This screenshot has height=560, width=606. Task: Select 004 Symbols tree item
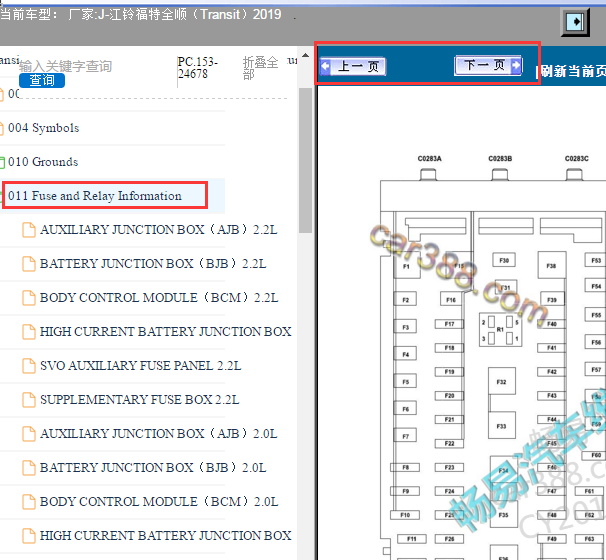(x=43, y=128)
